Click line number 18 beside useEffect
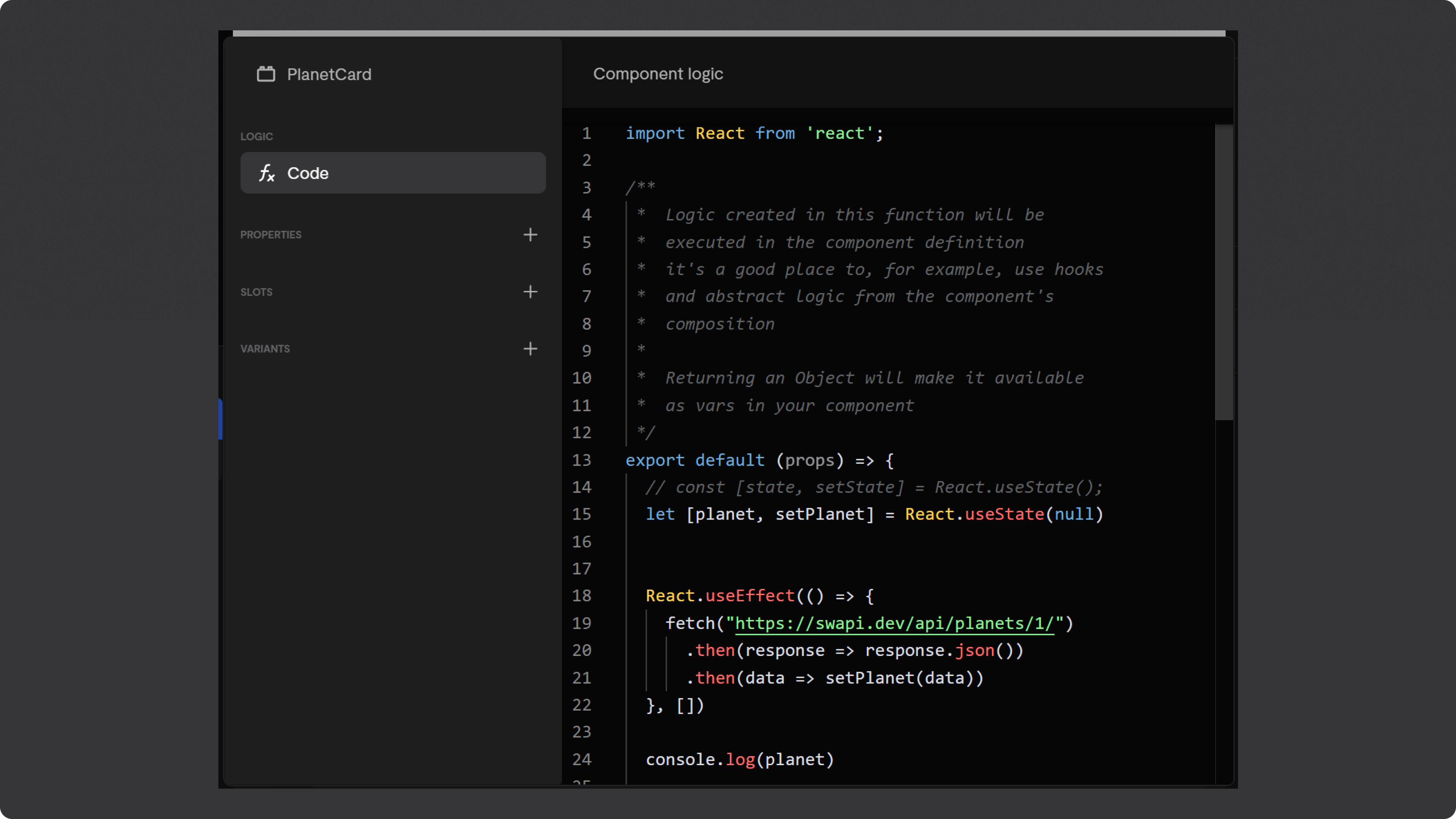1456x819 pixels. [581, 596]
